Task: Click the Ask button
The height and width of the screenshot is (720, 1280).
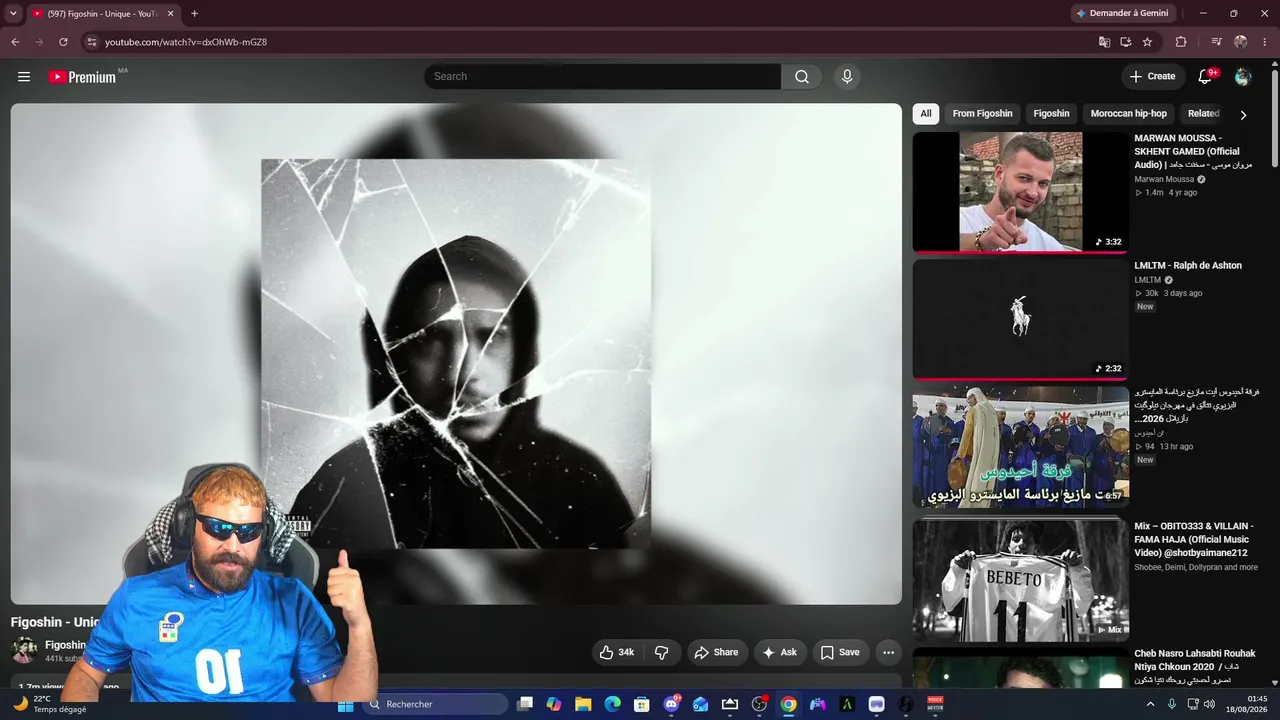Action: pyautogui.click(x=780, y=652)
